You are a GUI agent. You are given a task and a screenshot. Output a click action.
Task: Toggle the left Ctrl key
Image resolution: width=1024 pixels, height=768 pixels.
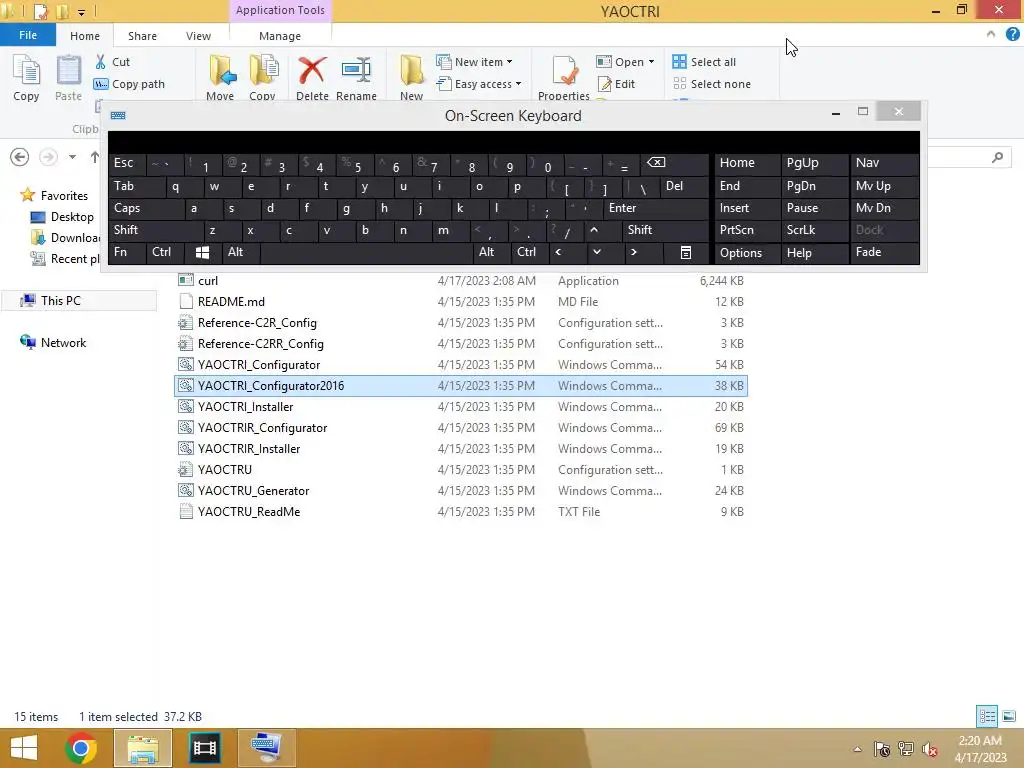(165, 253)
